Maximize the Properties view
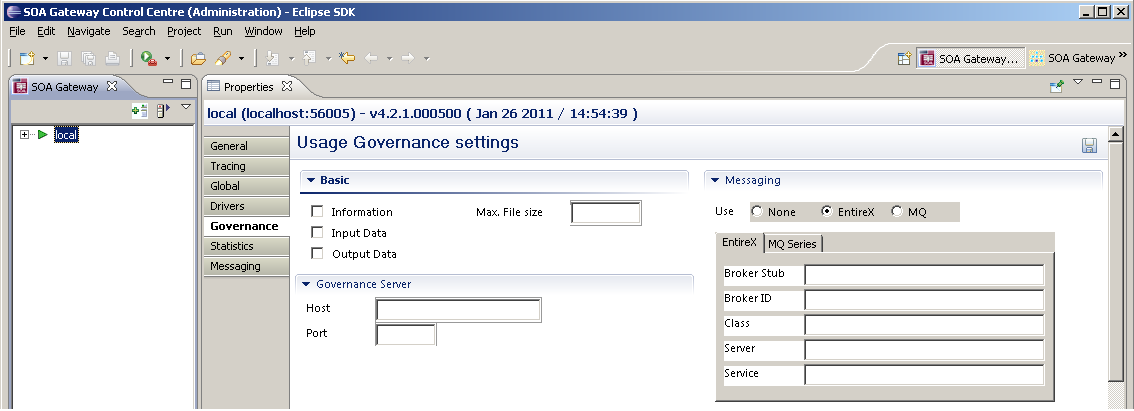Screen dimensions: 1134x411 click(1114, 83)
